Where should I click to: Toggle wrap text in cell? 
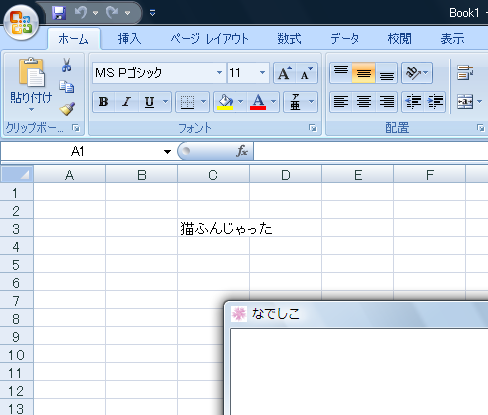pos(465,73)
